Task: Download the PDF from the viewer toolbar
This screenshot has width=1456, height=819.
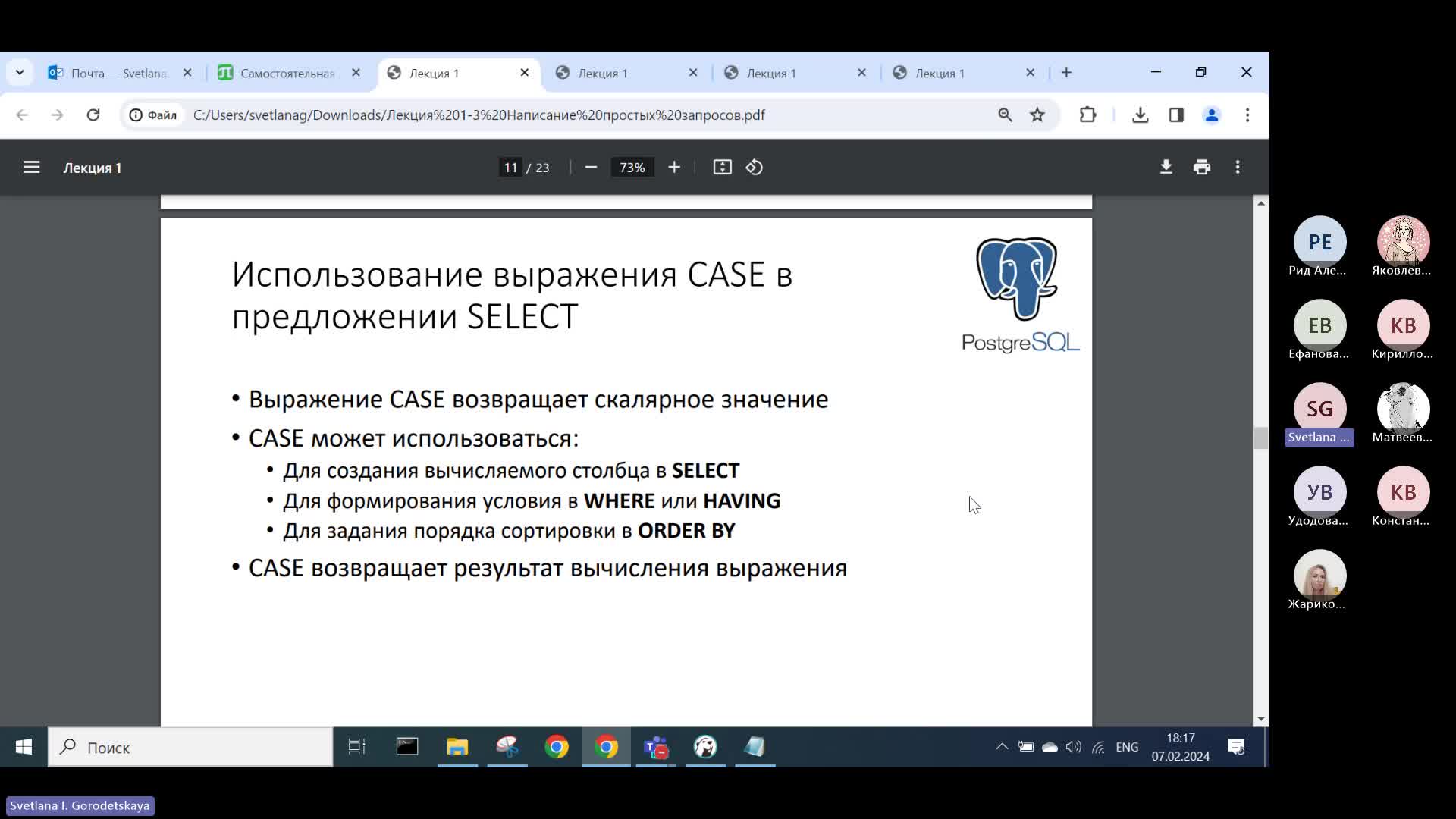Action: 1166,167
